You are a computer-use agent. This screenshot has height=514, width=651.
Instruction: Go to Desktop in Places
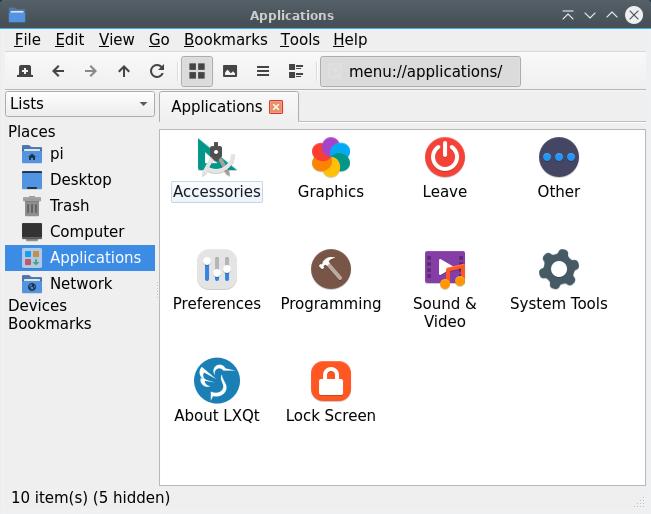click(x=80, y=180)
